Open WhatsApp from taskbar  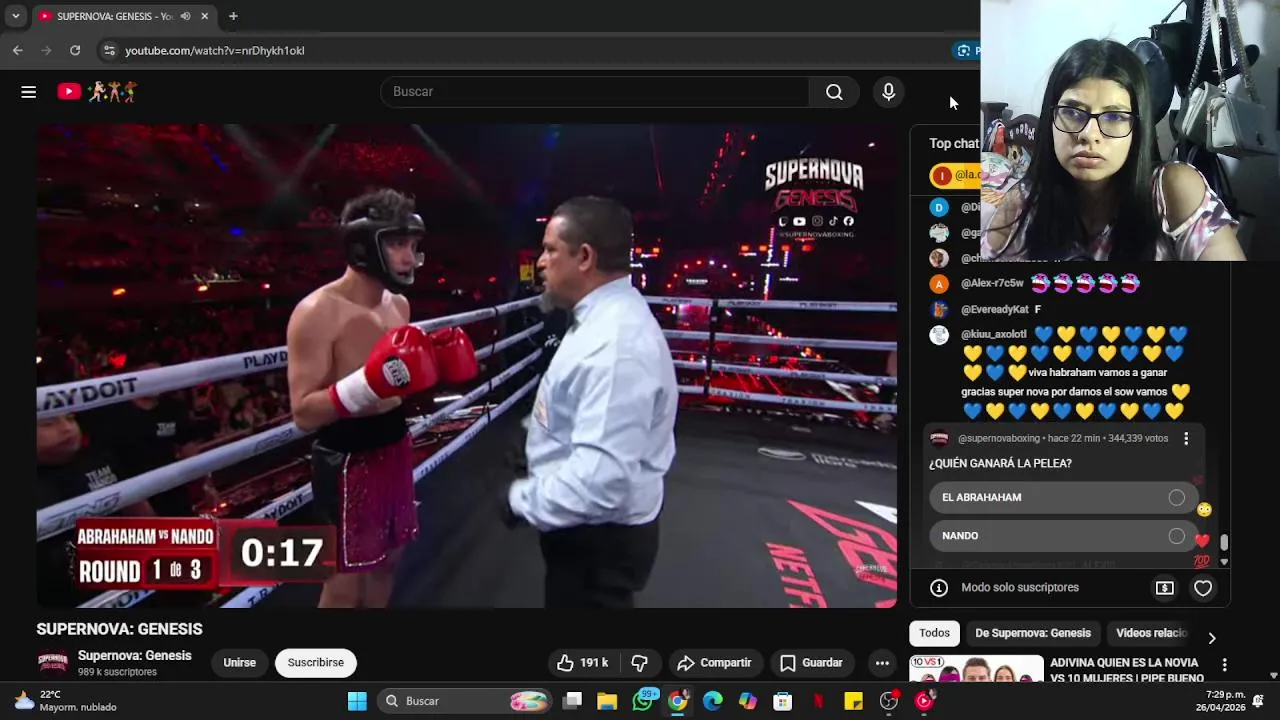pos(643,701)
